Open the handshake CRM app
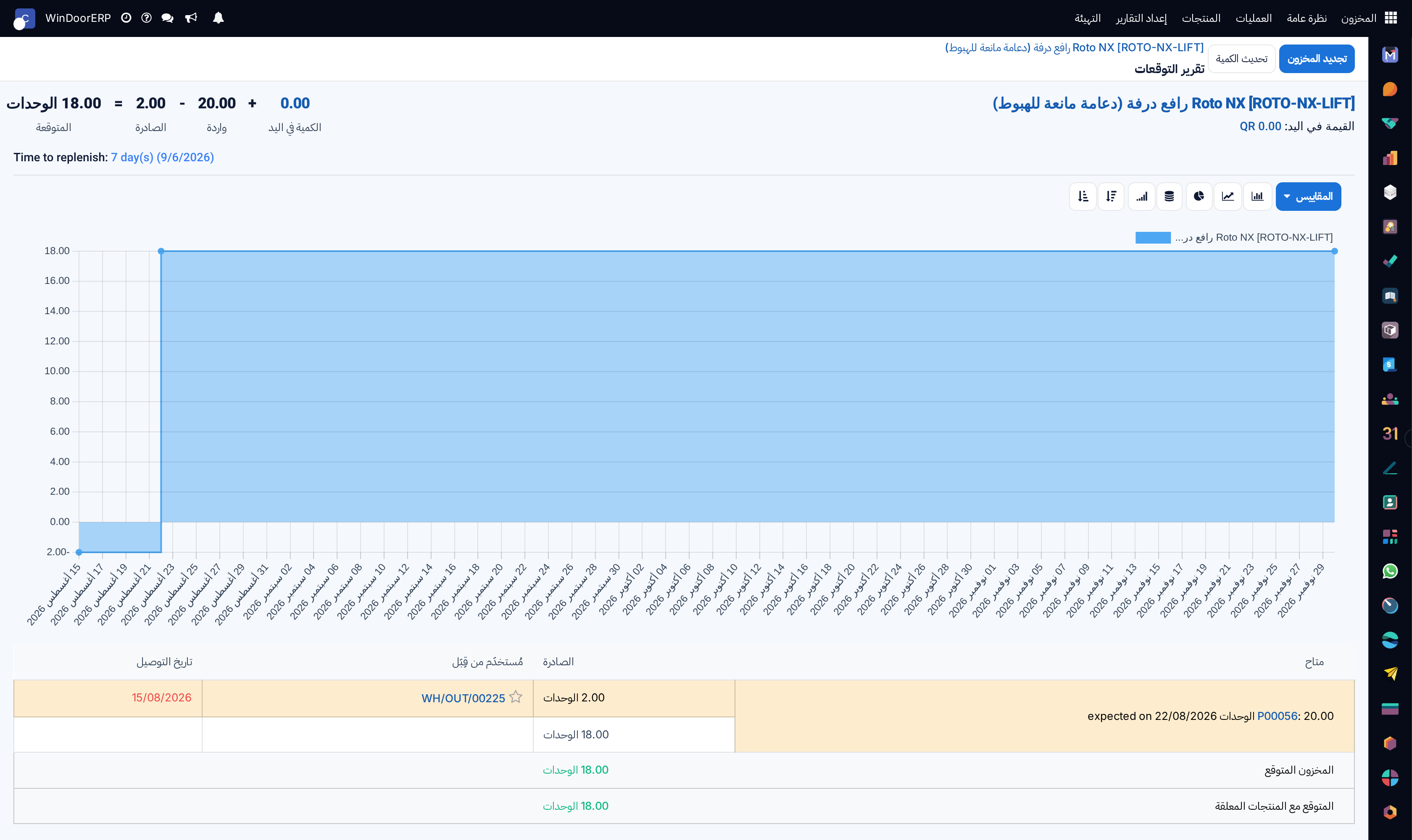Screen dimensions: 1412x840 click(x=1389, y=123)
